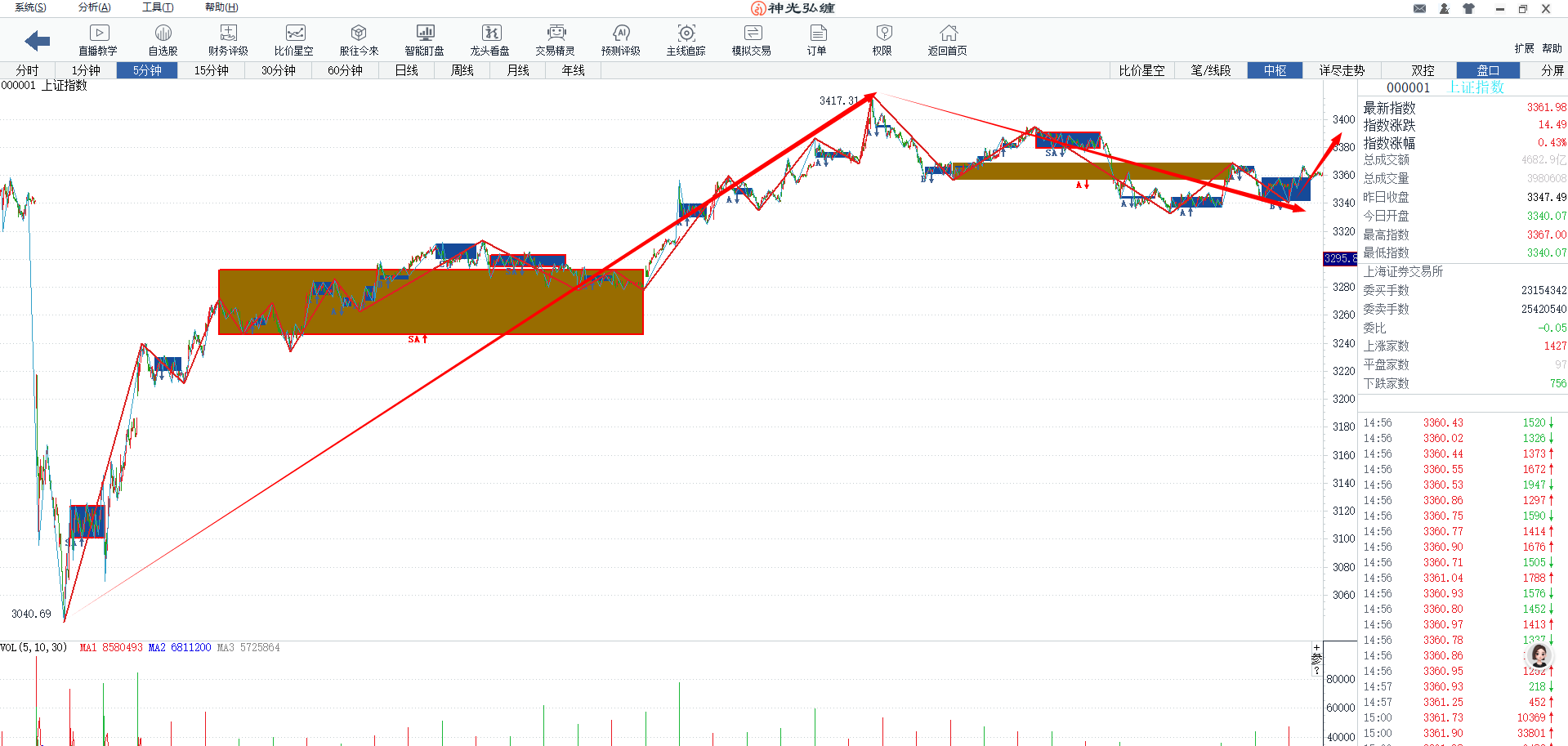Click the 3417.31 high price label on chart

(839, 101)
